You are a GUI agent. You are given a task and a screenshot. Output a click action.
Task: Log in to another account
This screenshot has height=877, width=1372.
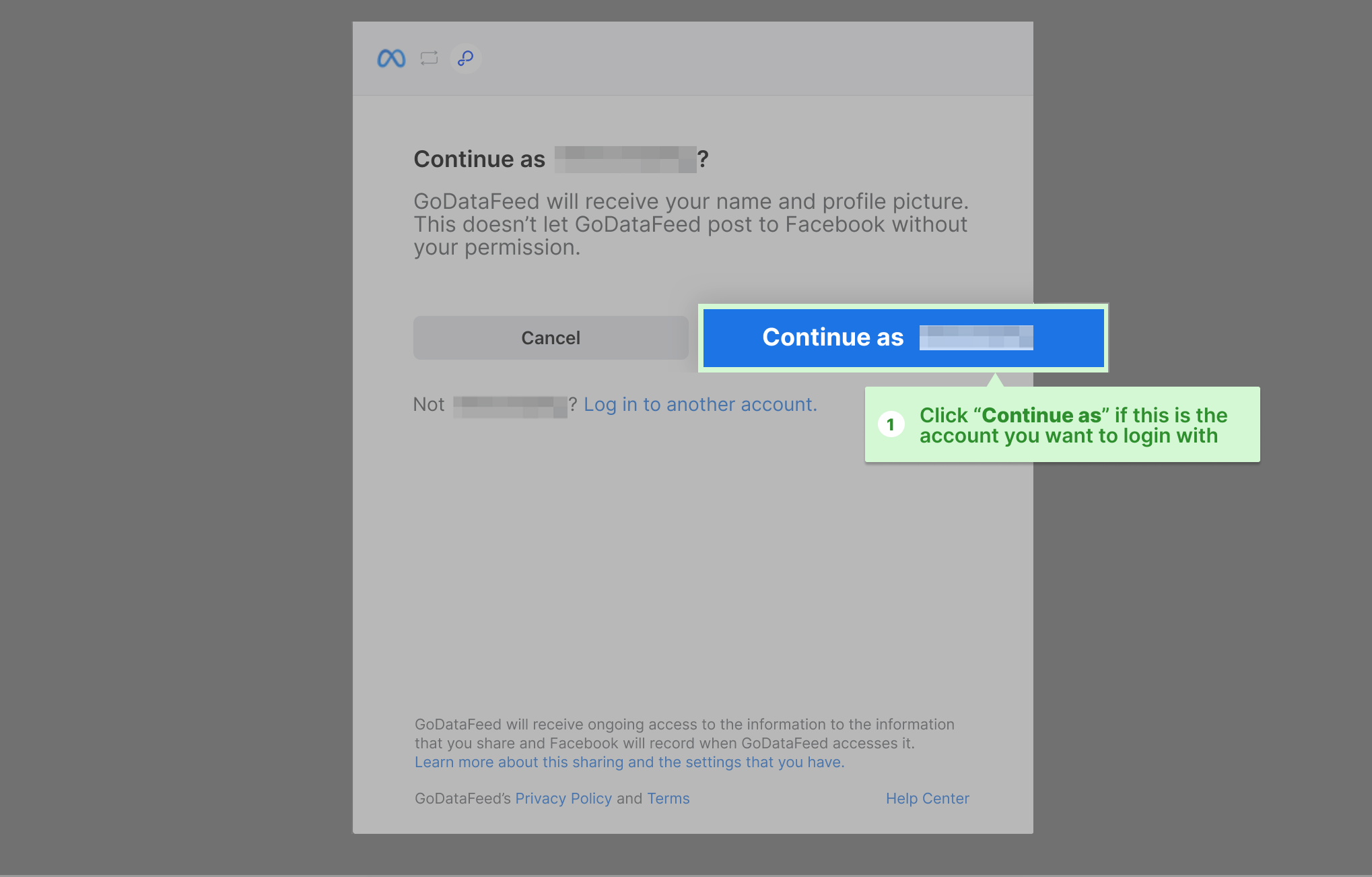(700, 404)
